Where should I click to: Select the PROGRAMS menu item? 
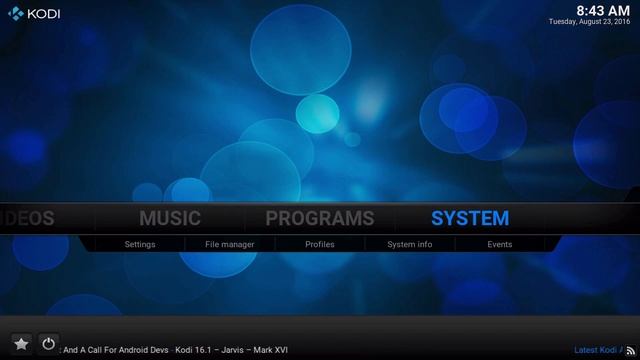click(320, 218)
